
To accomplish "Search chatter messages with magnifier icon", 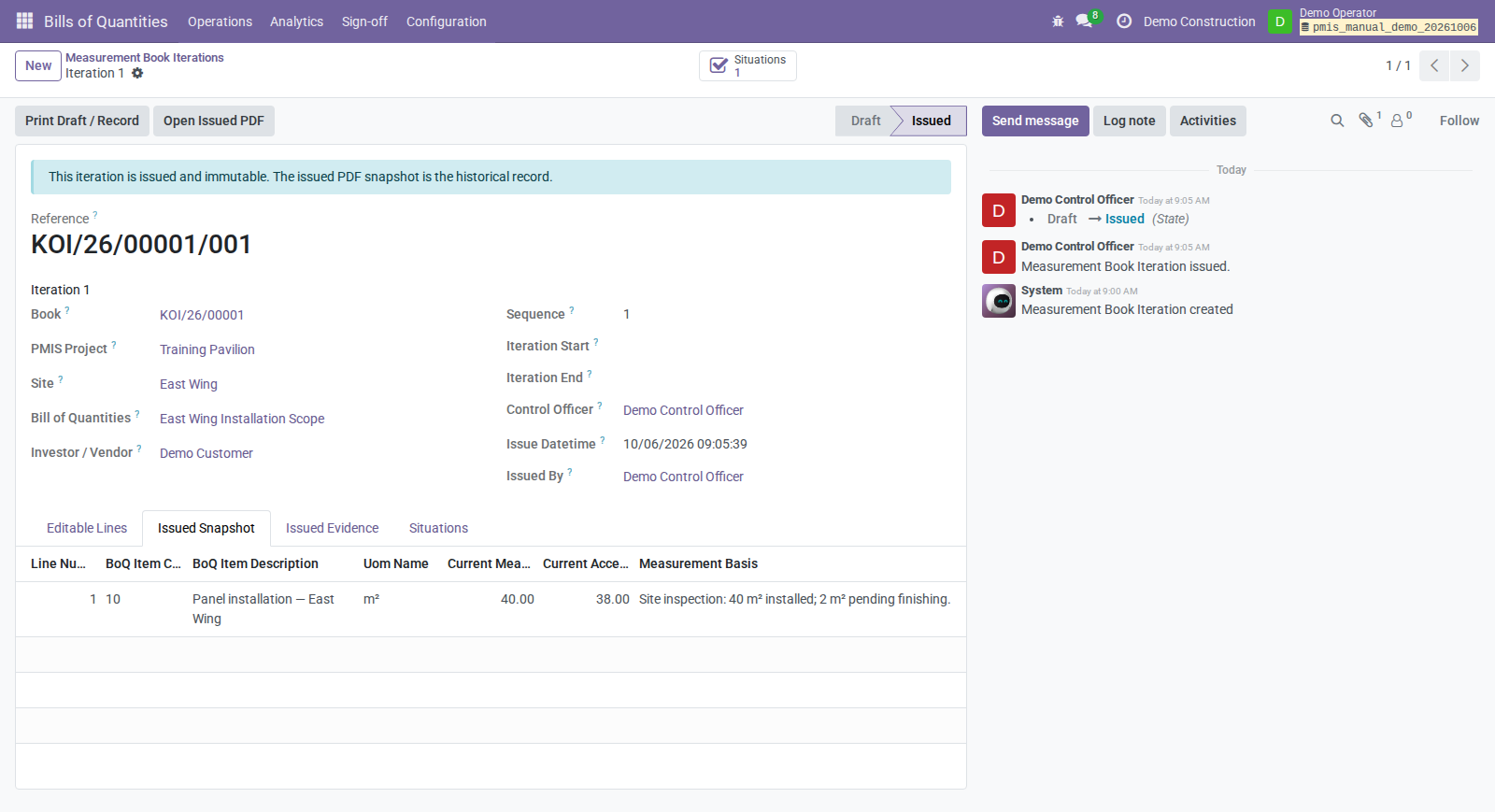I will (1337, 121).
